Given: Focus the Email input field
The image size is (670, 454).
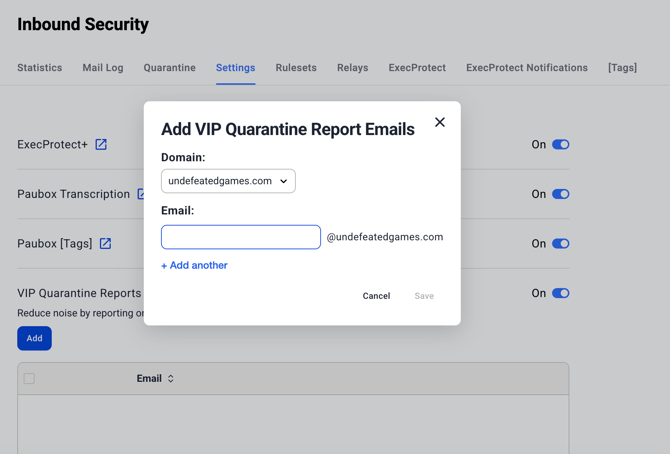Looking at the screenshot, I should [241, 237].
